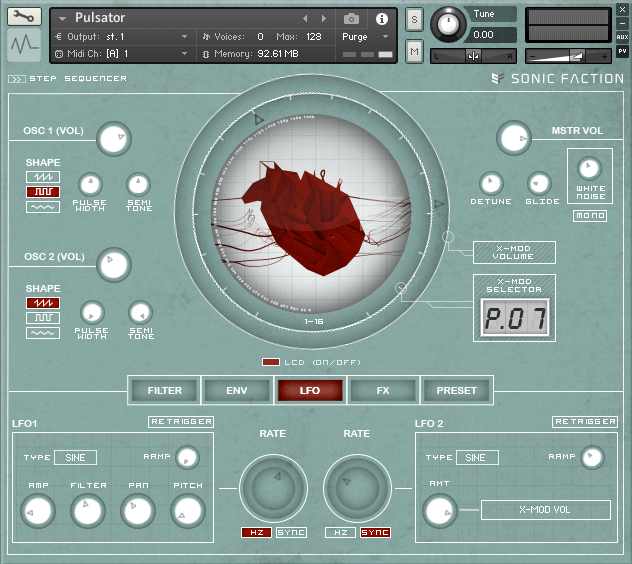The height and width of the screenshot is (564, 632).
Task: Toggle Mute with the M button
Action: pyautogui.click(x=414, y=52)
